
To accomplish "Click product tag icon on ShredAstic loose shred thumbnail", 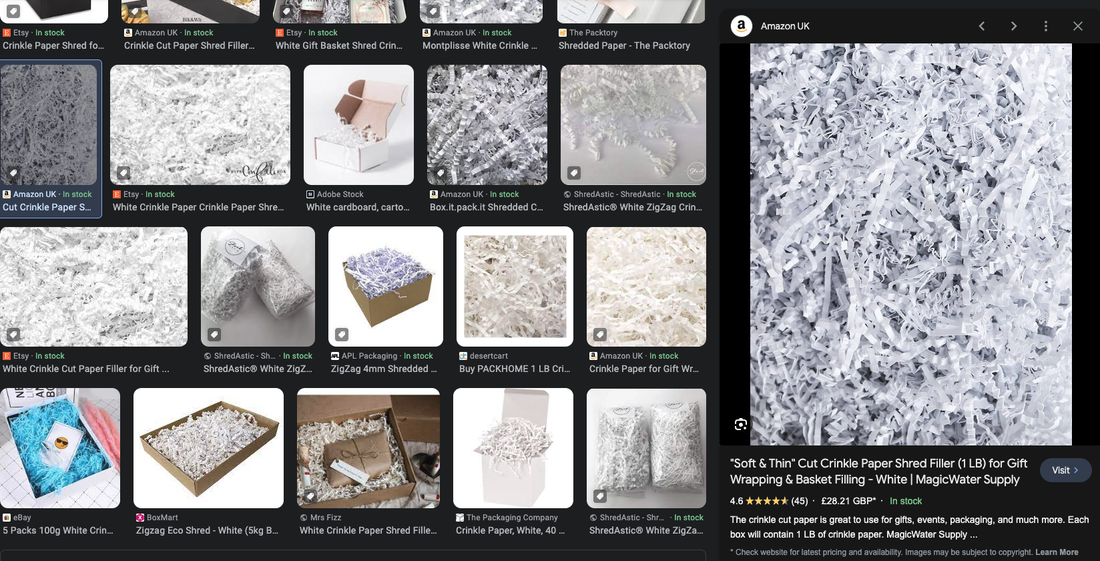I will (574, 173).
